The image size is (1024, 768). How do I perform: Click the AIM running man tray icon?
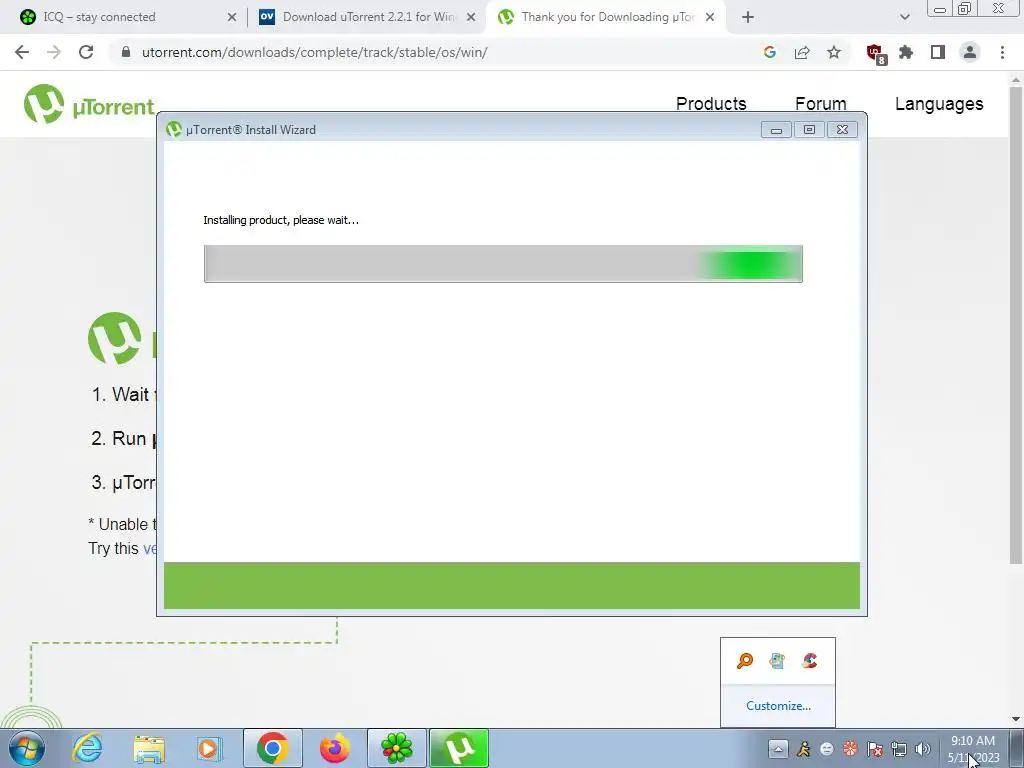tap(803, 749)
